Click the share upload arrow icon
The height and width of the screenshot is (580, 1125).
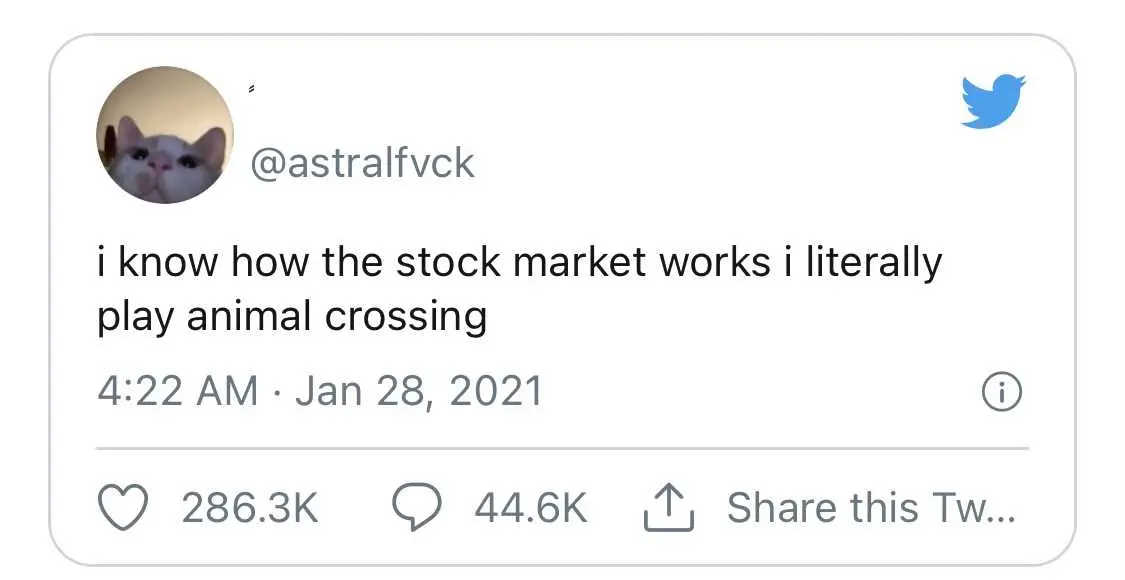coord(669,507)
